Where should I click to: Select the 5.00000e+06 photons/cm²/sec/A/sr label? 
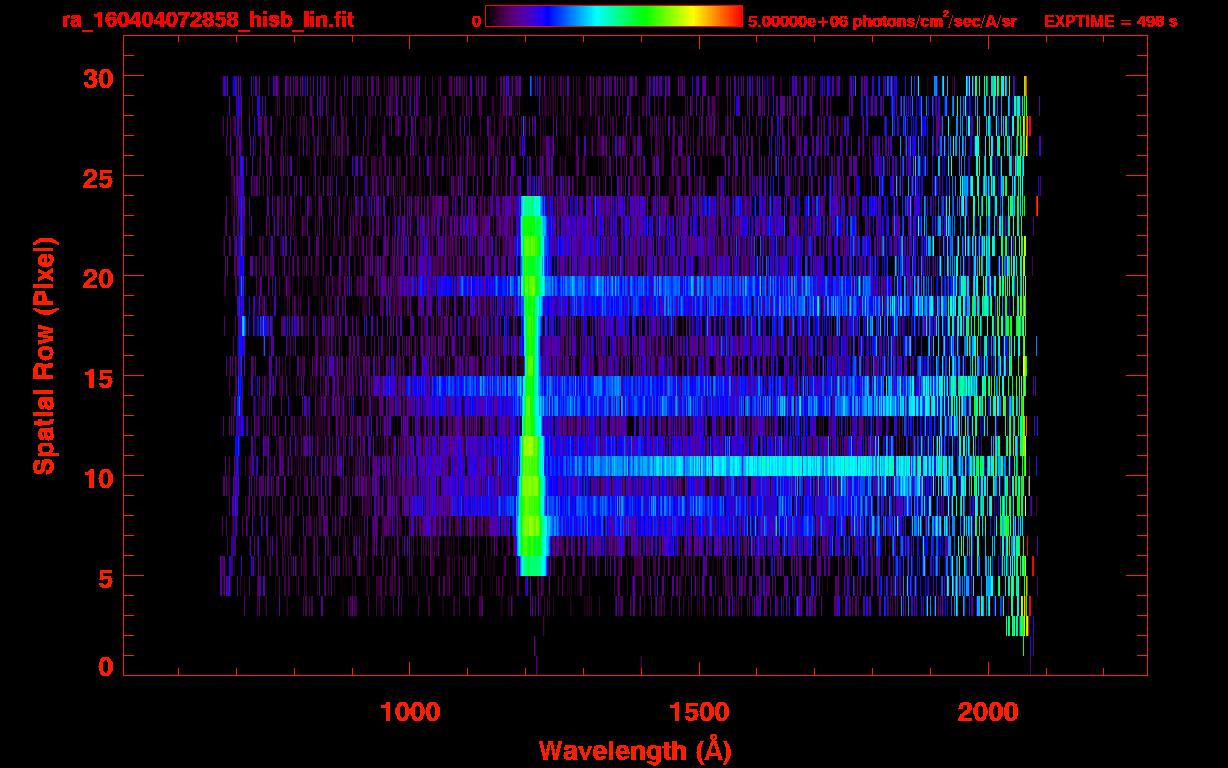pyautogui.click(x=882, y=20)
